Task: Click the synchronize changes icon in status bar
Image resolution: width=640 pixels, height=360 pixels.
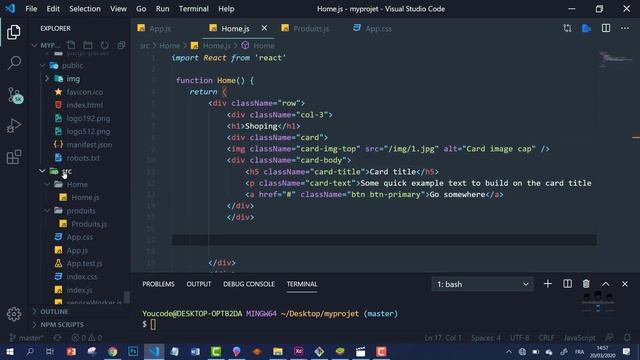Action: 58,338
